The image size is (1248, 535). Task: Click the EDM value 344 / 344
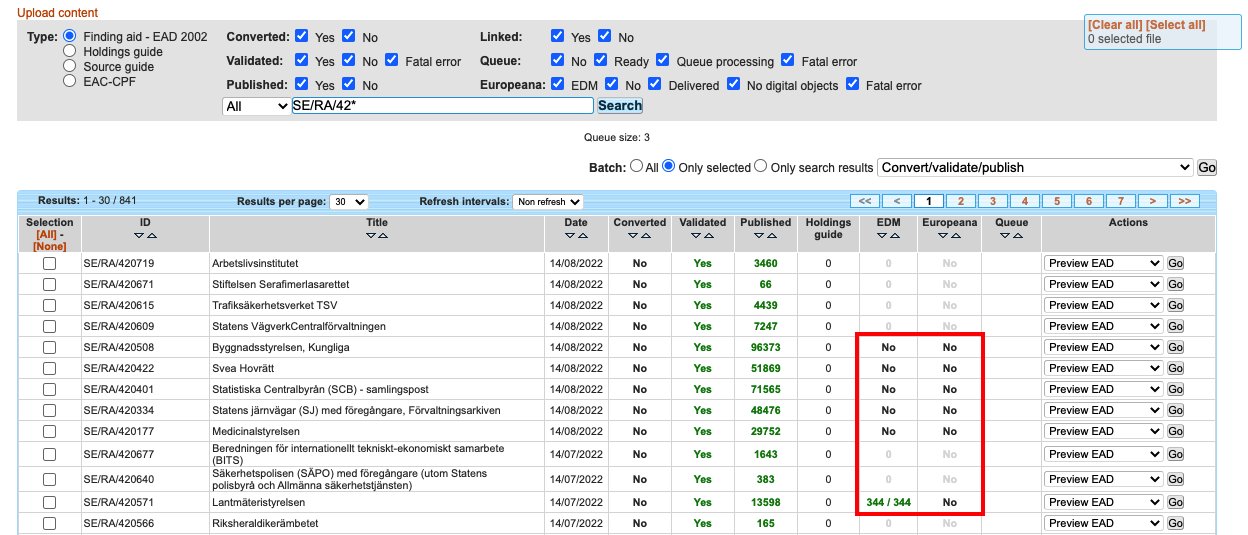(x=886, y=502)
